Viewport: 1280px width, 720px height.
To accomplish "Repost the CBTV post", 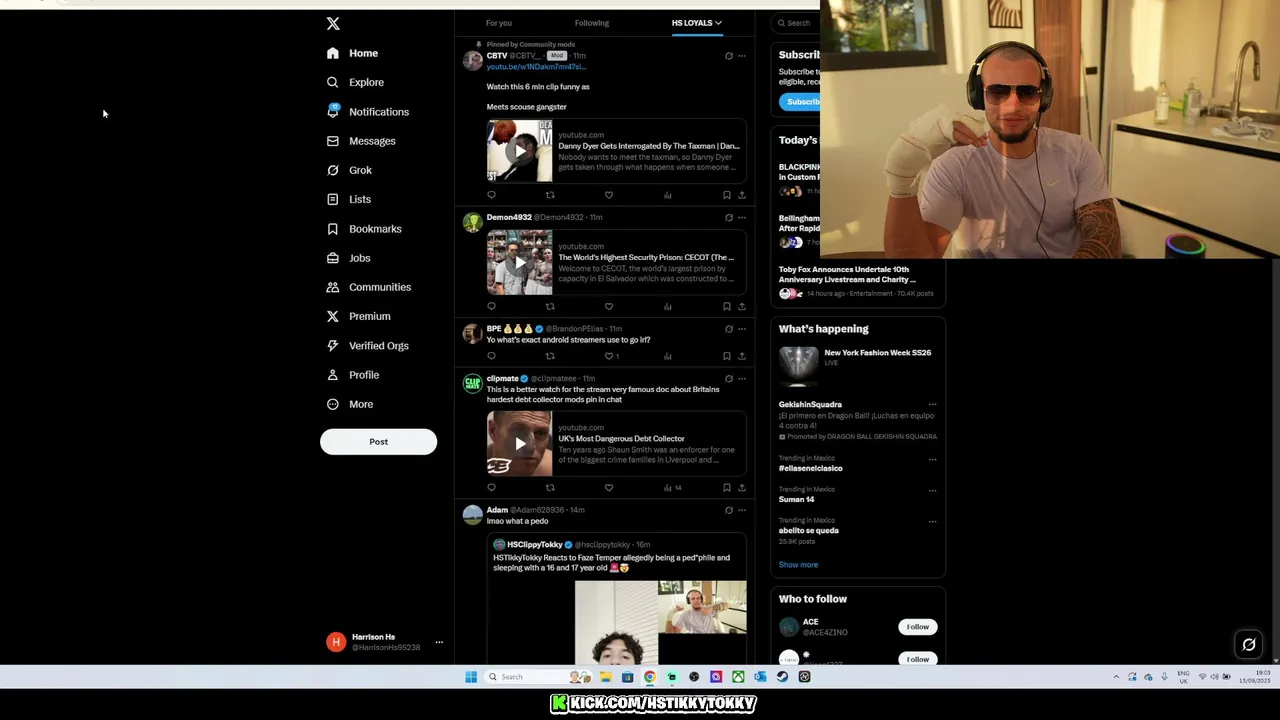I will tap(550, 195).
